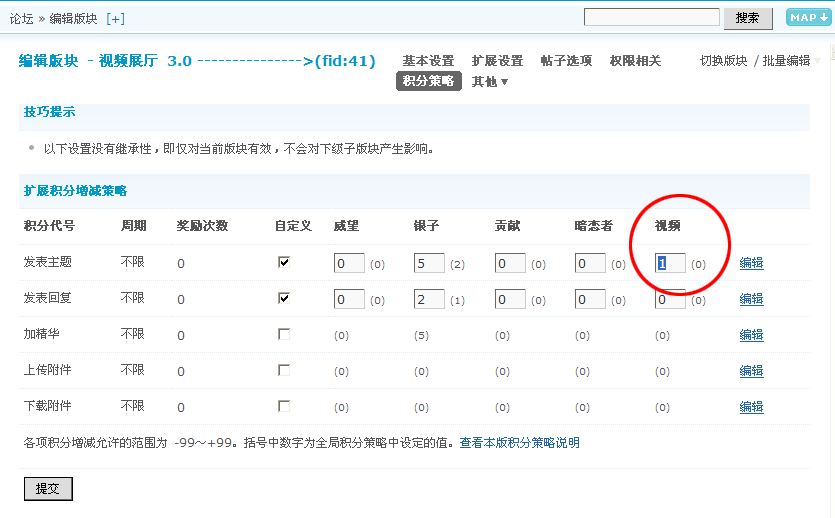Image resolution: width=835 pixels, height=518 pixels.
Task: Click the [+] icon beside 编辑版块
Action: [x=116, y=19]
